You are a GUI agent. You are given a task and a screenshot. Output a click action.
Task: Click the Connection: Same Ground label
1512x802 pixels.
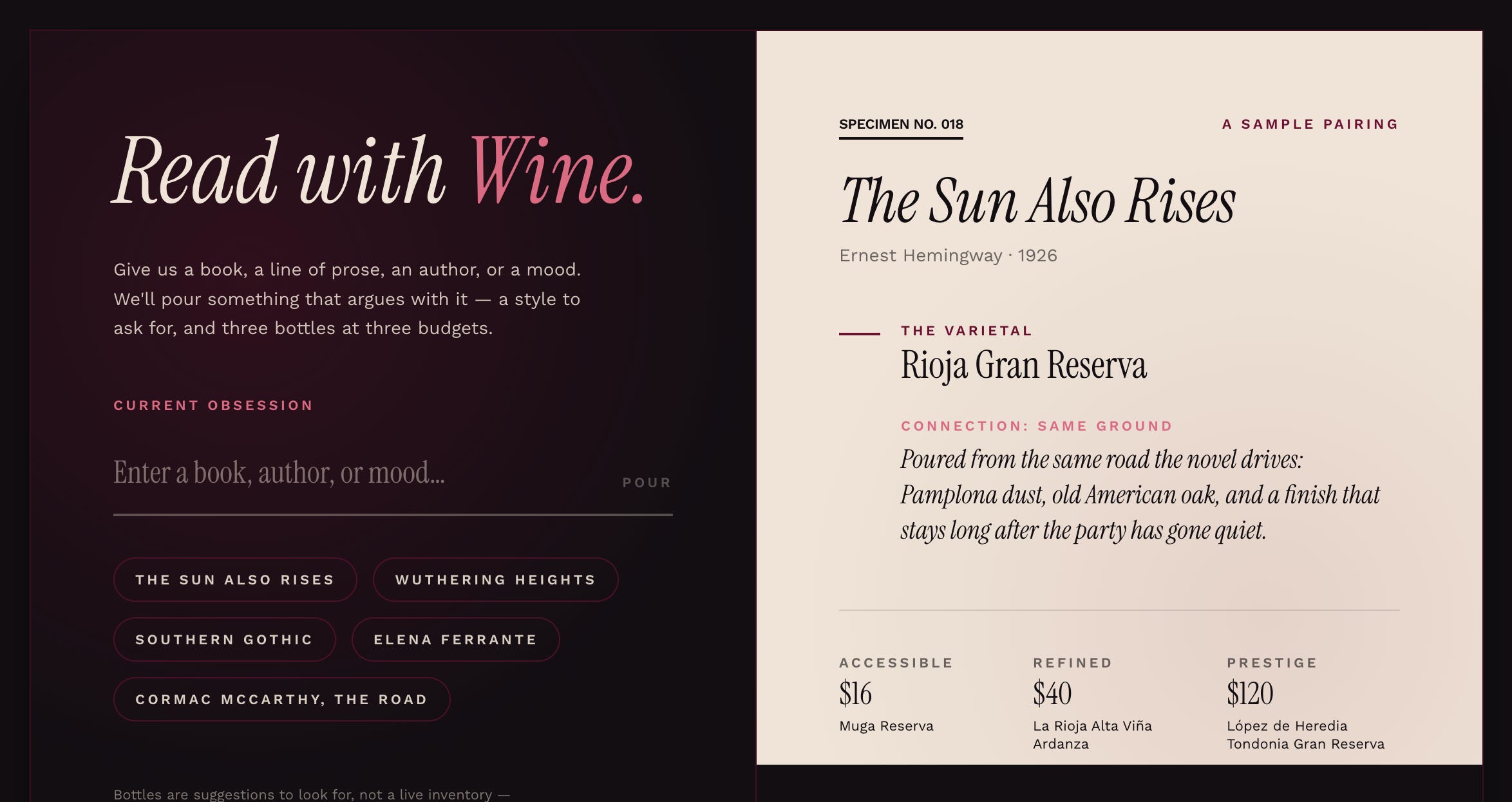(x=1037, y=426)
